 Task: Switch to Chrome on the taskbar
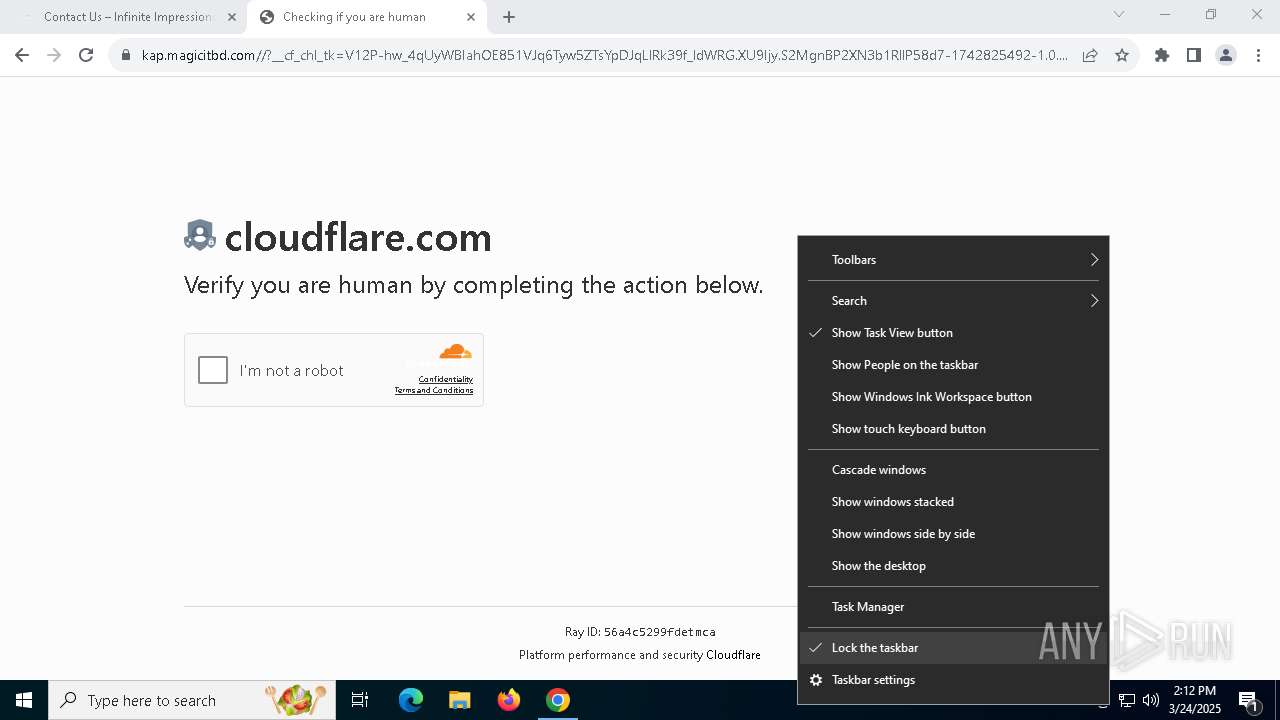tap(558, 700)
